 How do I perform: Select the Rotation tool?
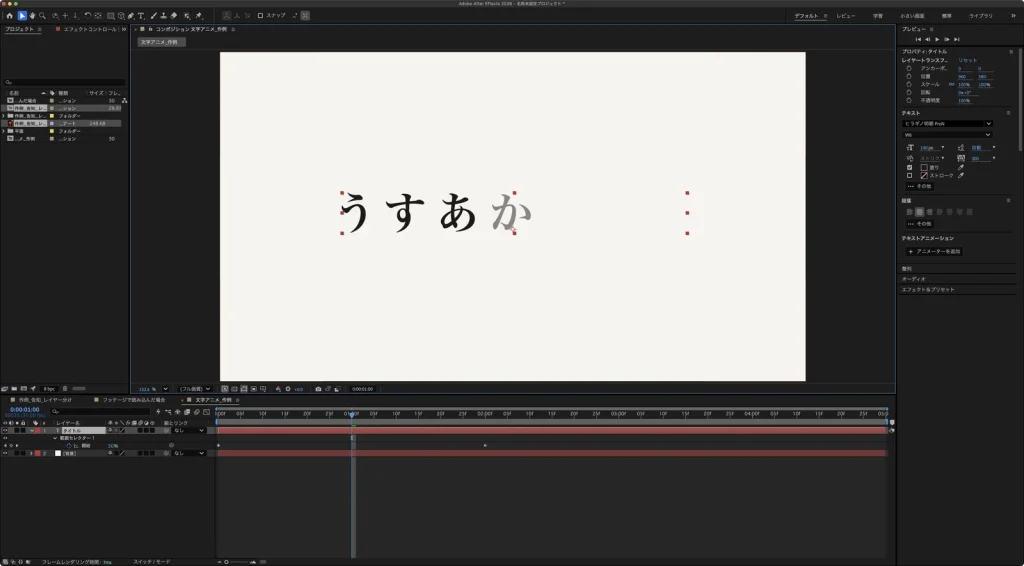[x=88, y=16]
